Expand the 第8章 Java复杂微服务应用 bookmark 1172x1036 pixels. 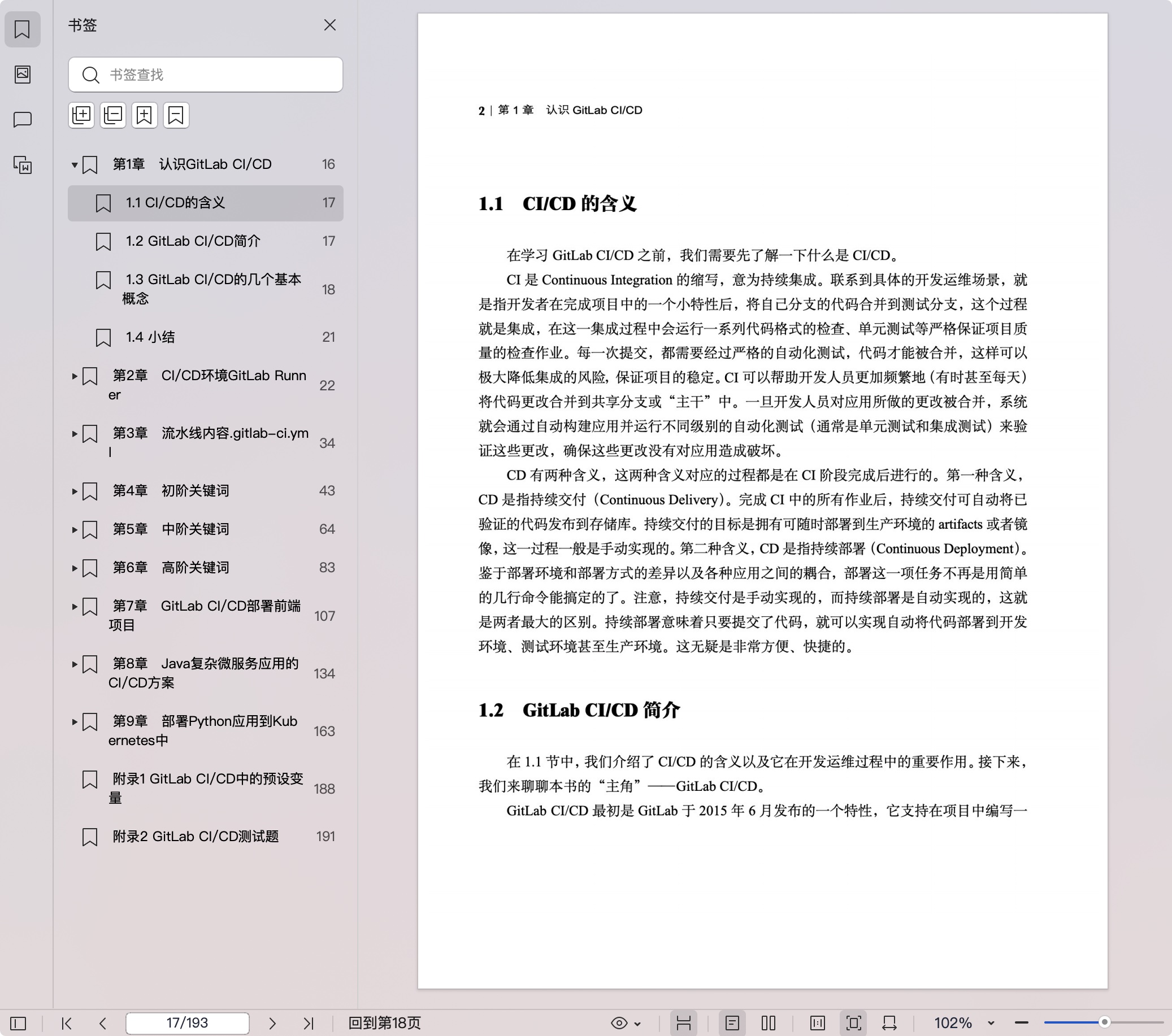pos(75,664)
